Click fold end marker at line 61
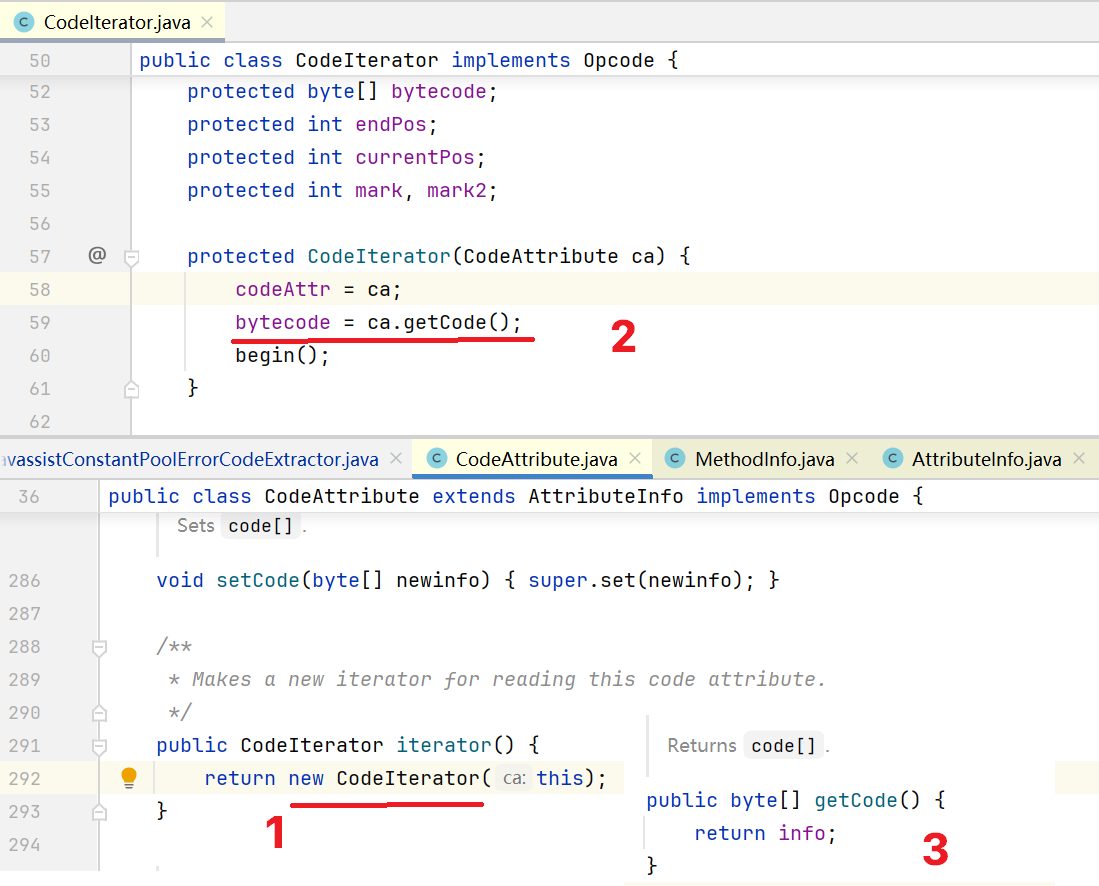 point(131,389)
